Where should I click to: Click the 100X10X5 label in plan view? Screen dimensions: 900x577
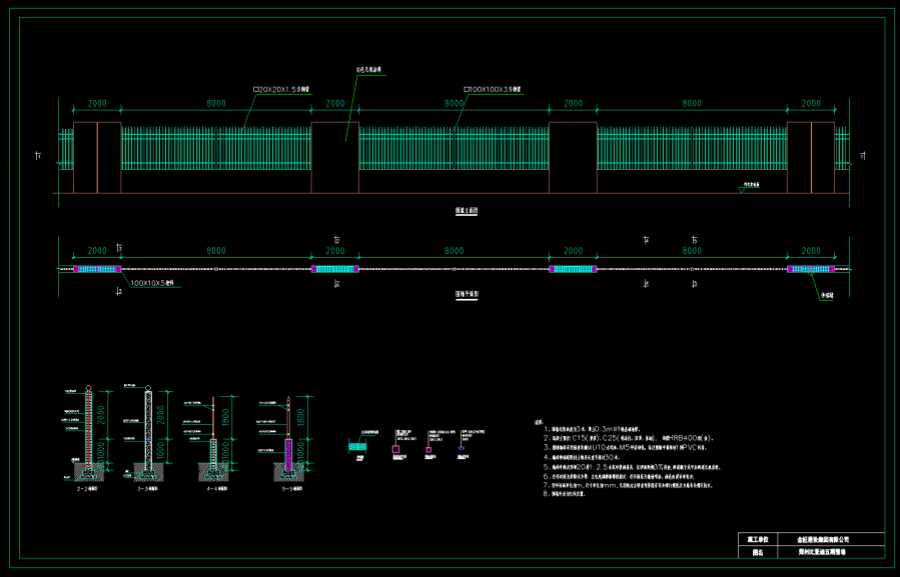(152, 283)
